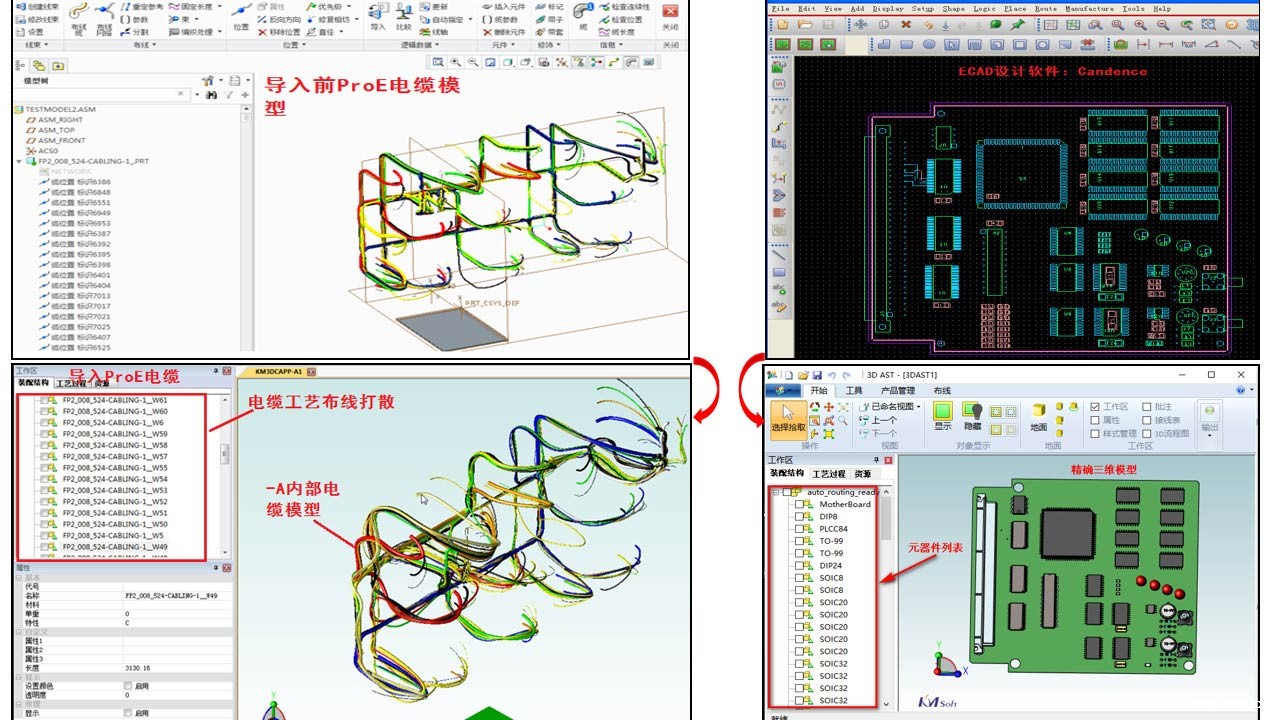Collapse the auto_routing_ready tree node
The width and height of the screenshot is (1280, 720).
click(775, 492)
